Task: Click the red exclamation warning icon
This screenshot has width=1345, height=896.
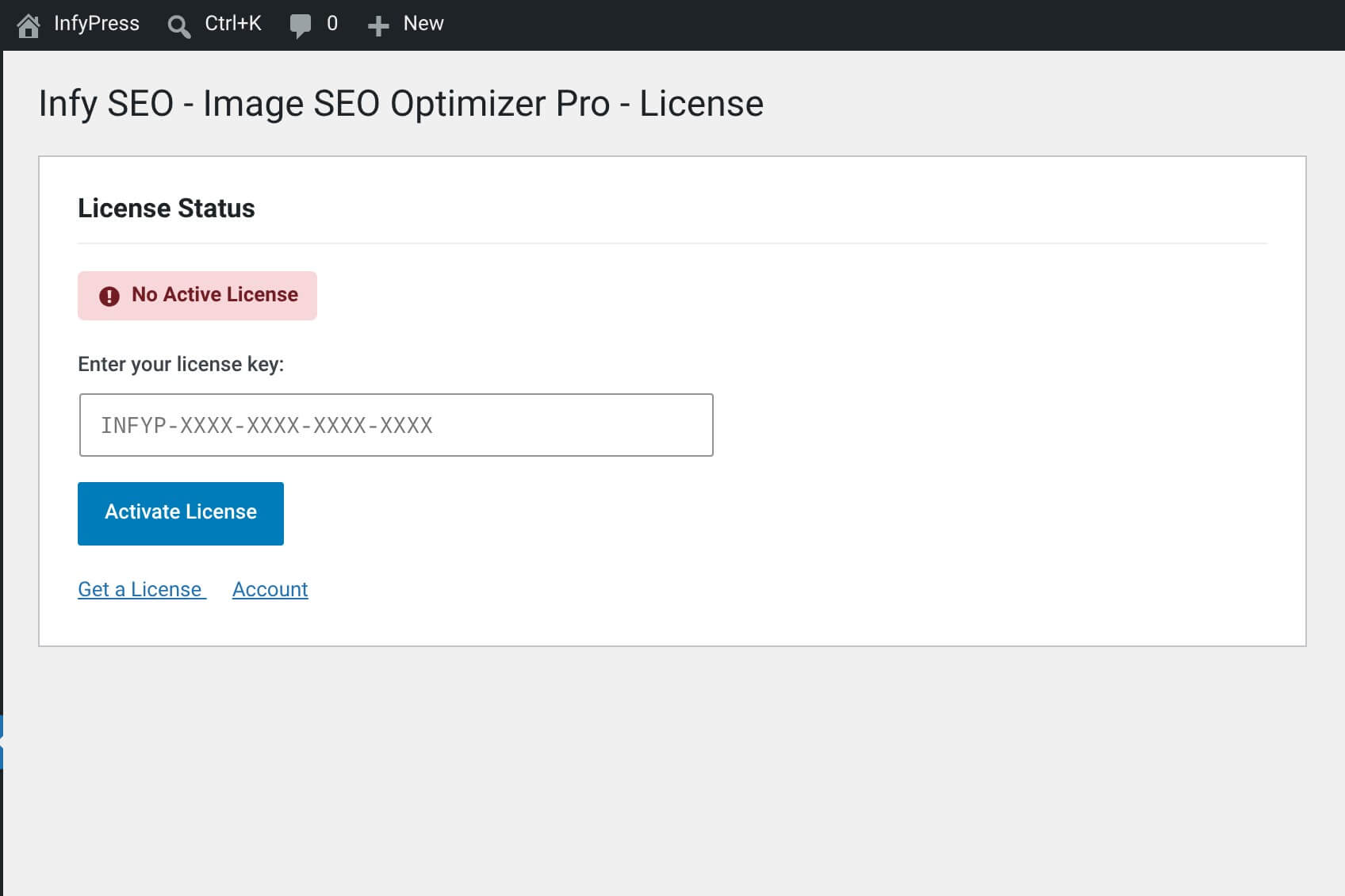Action: [109, 297]
